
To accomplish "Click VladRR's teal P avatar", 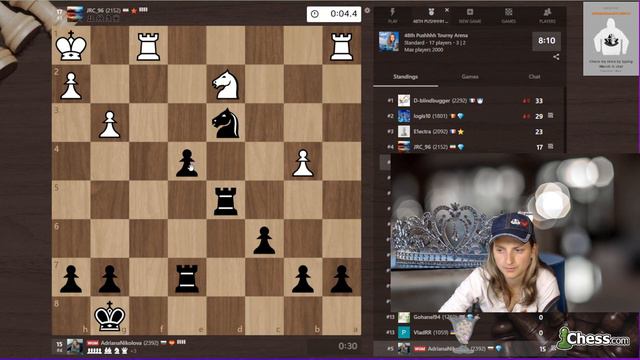I will pos(404,333).
